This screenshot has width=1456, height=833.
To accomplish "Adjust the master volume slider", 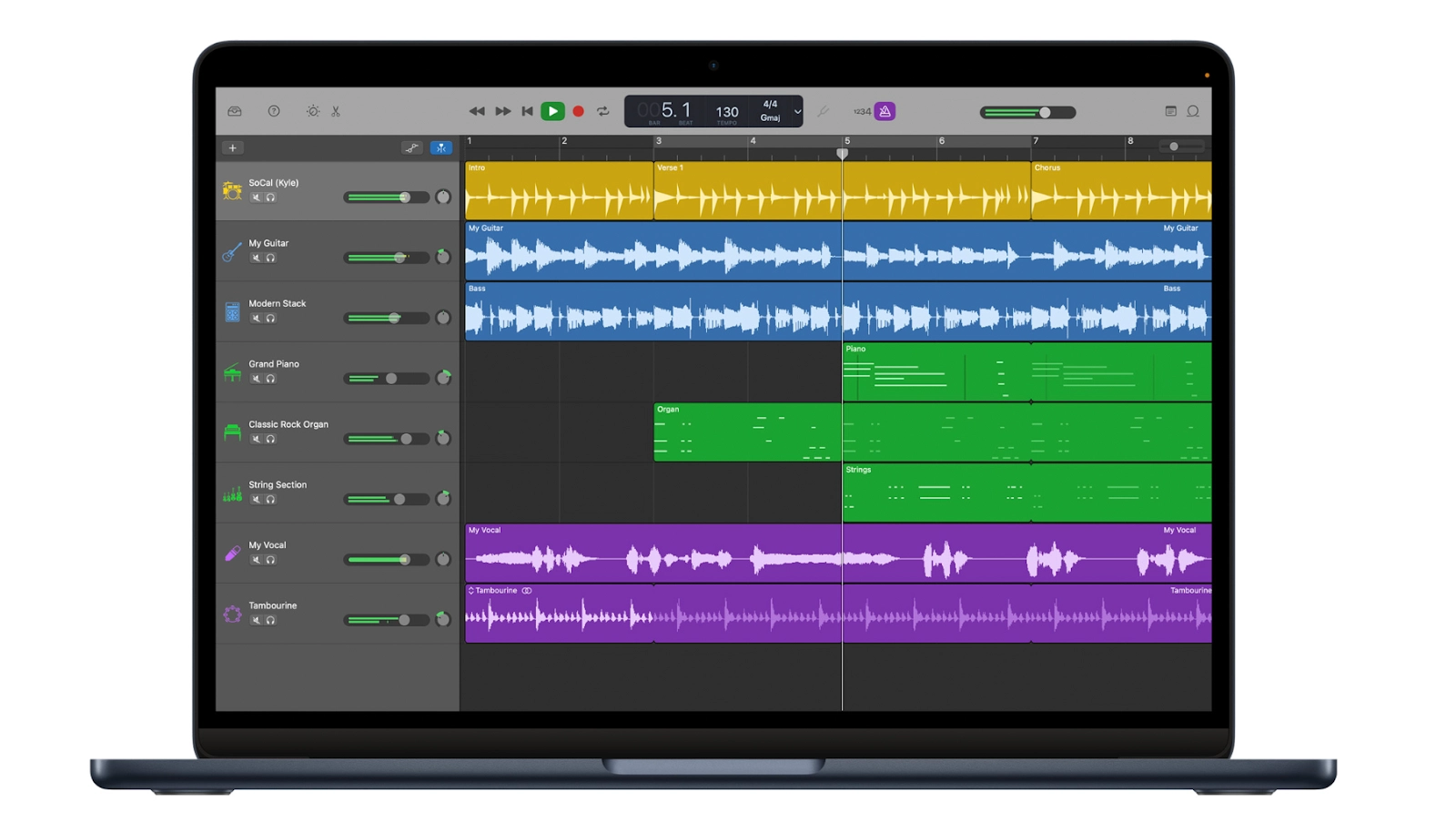I will click(x=1045, y=111).
